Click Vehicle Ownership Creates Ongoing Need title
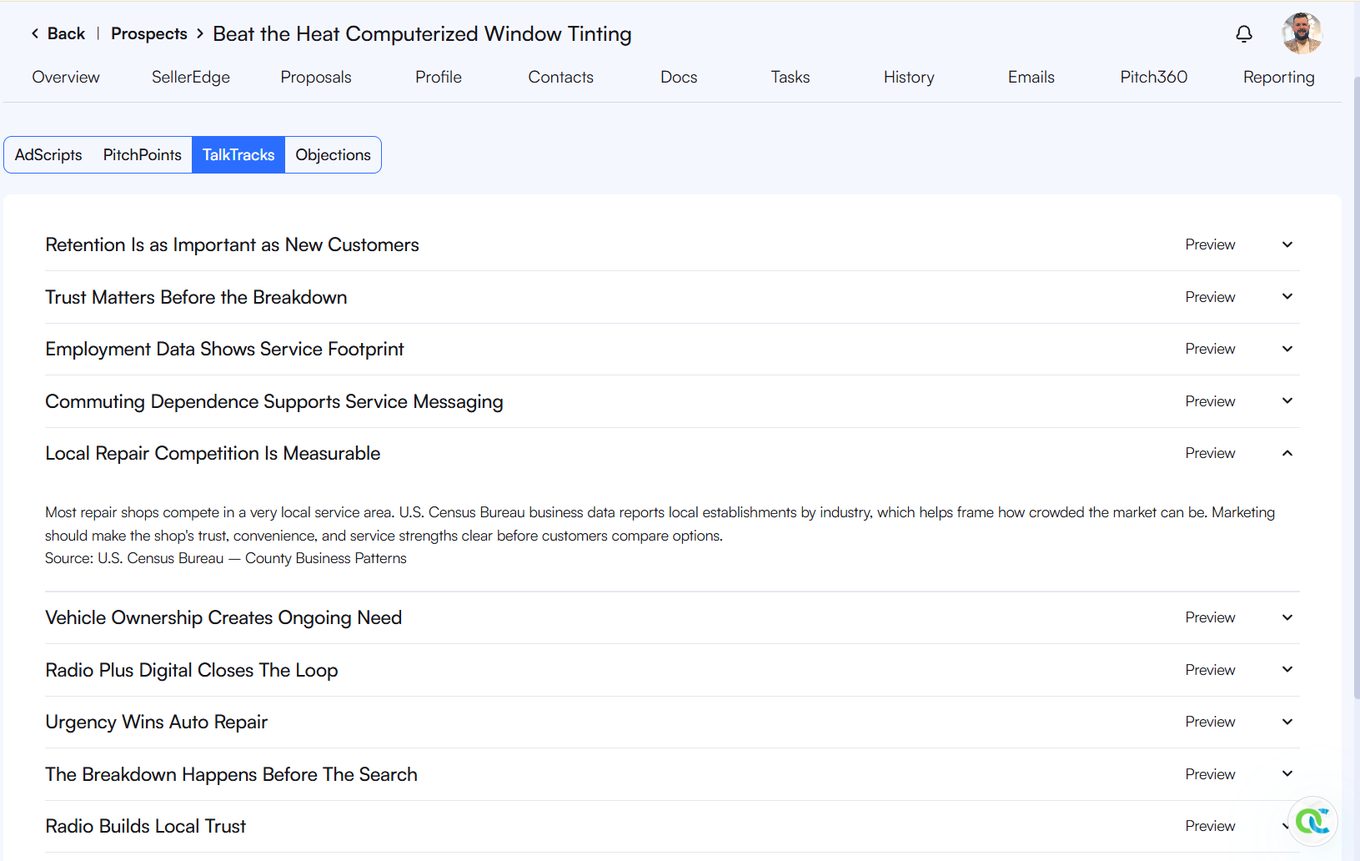Screen dimensions: 1360x861 coord(224,618)
